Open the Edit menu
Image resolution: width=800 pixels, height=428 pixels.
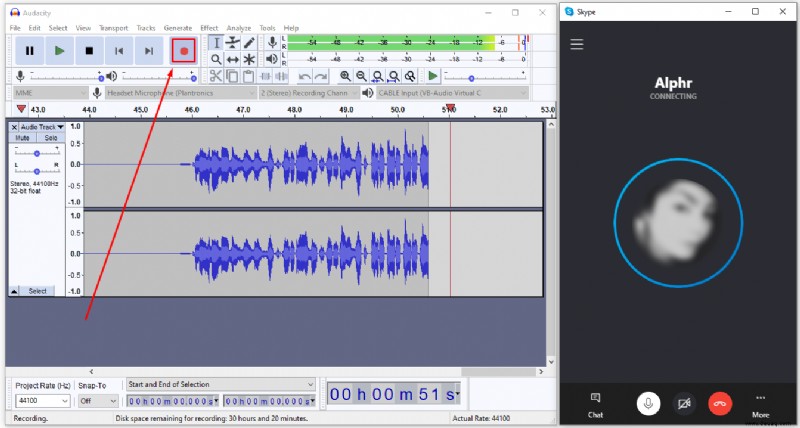35,28
